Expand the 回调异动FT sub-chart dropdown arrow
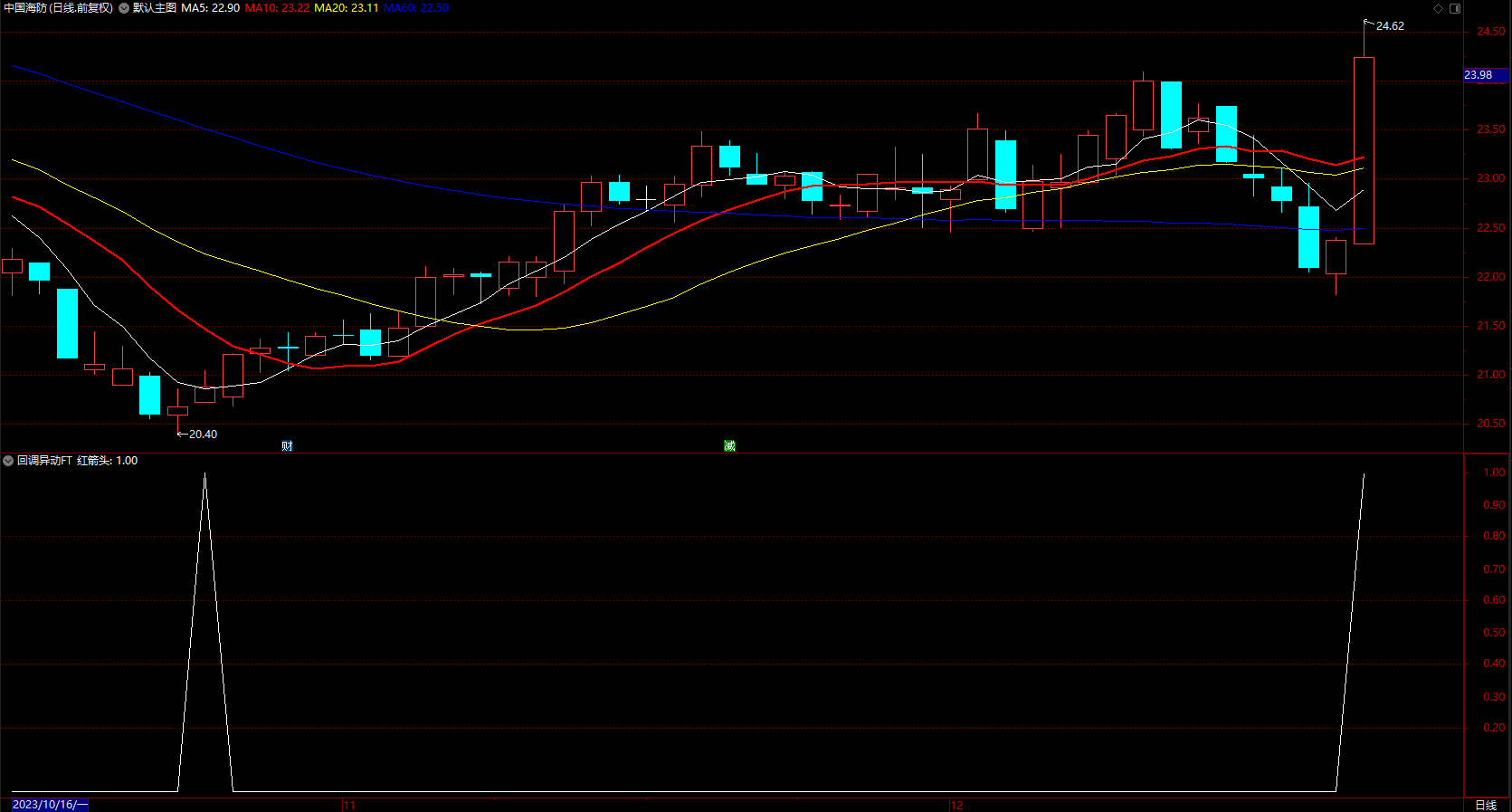Image resolution: width=1512 pixels, height=812 pixels. pos(8,461)
